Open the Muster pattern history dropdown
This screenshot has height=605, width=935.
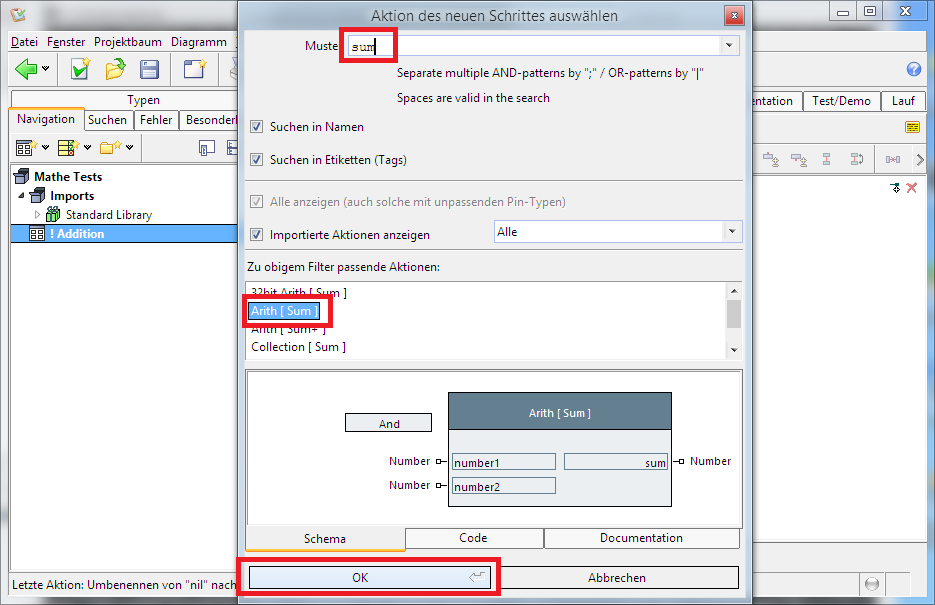pyautogui.click(x=729, y=45)
